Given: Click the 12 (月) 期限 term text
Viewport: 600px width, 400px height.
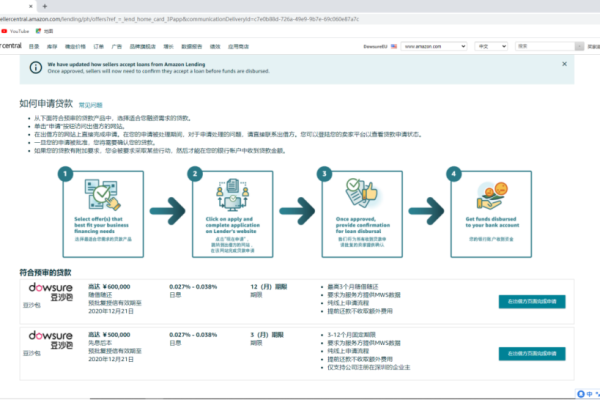Looking at the screenshot, I should (x=269, y=287).
